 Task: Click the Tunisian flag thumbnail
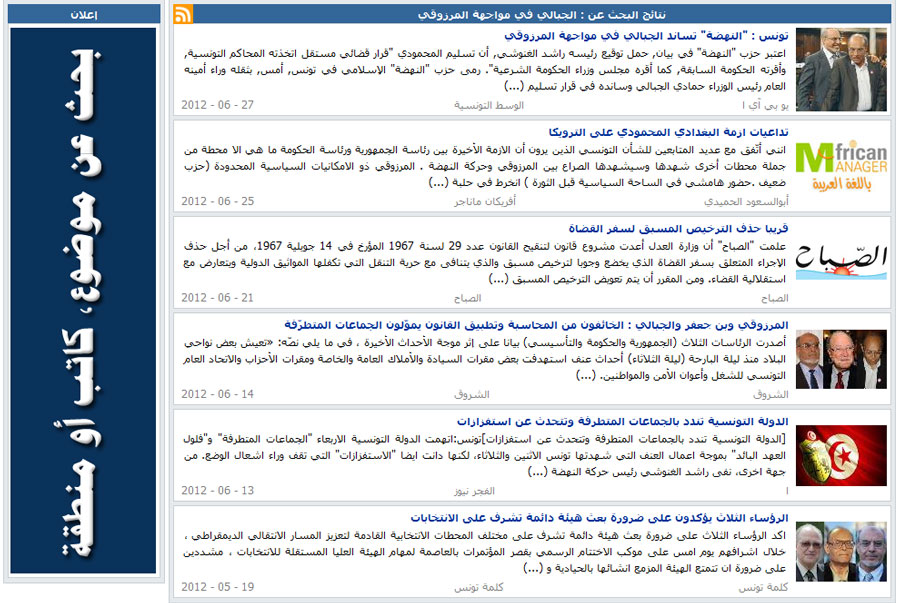[x=841, y=456]
